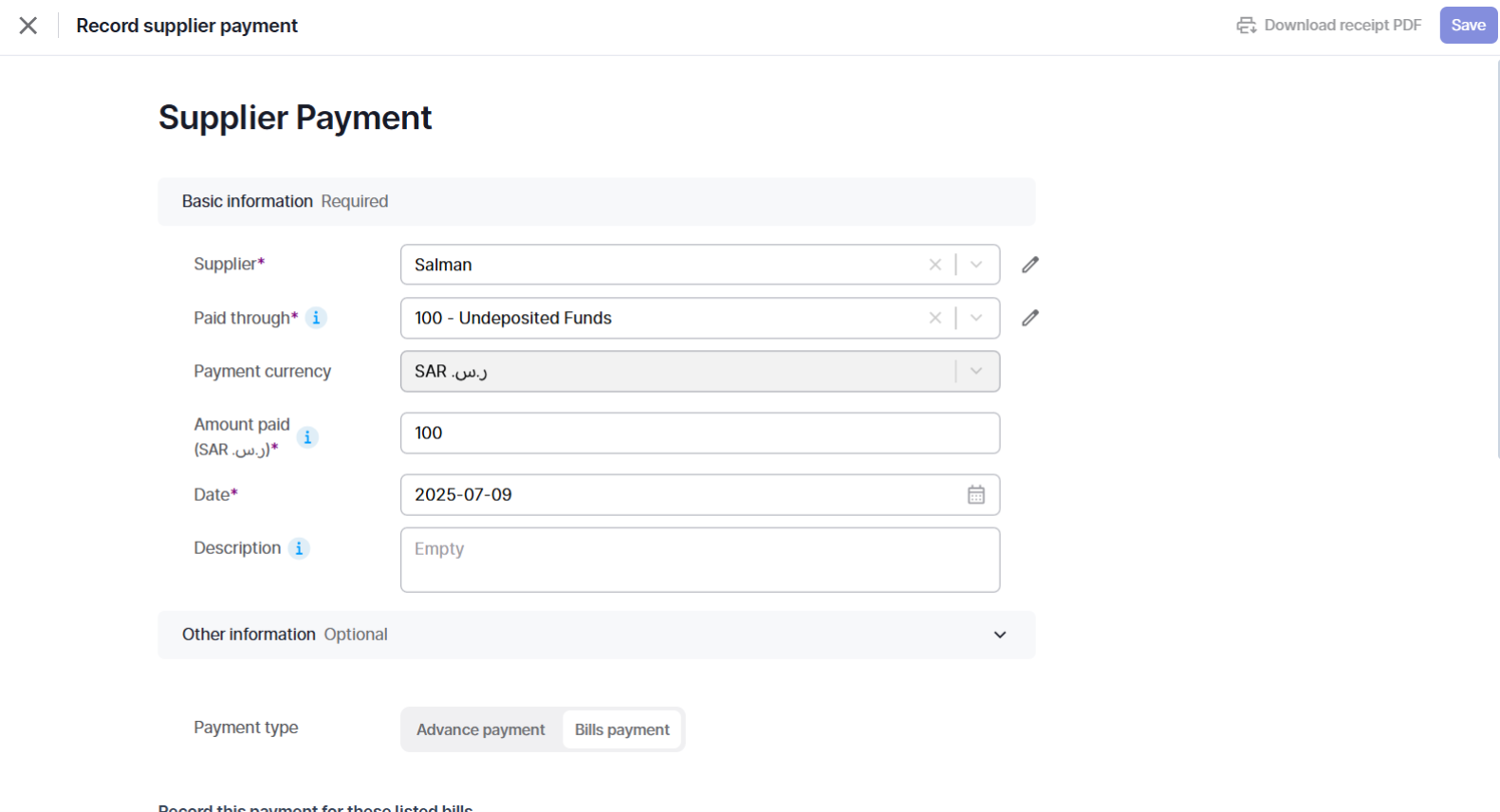
Task: Clear the Undeposited Funds selection
Action: (935, 318)
